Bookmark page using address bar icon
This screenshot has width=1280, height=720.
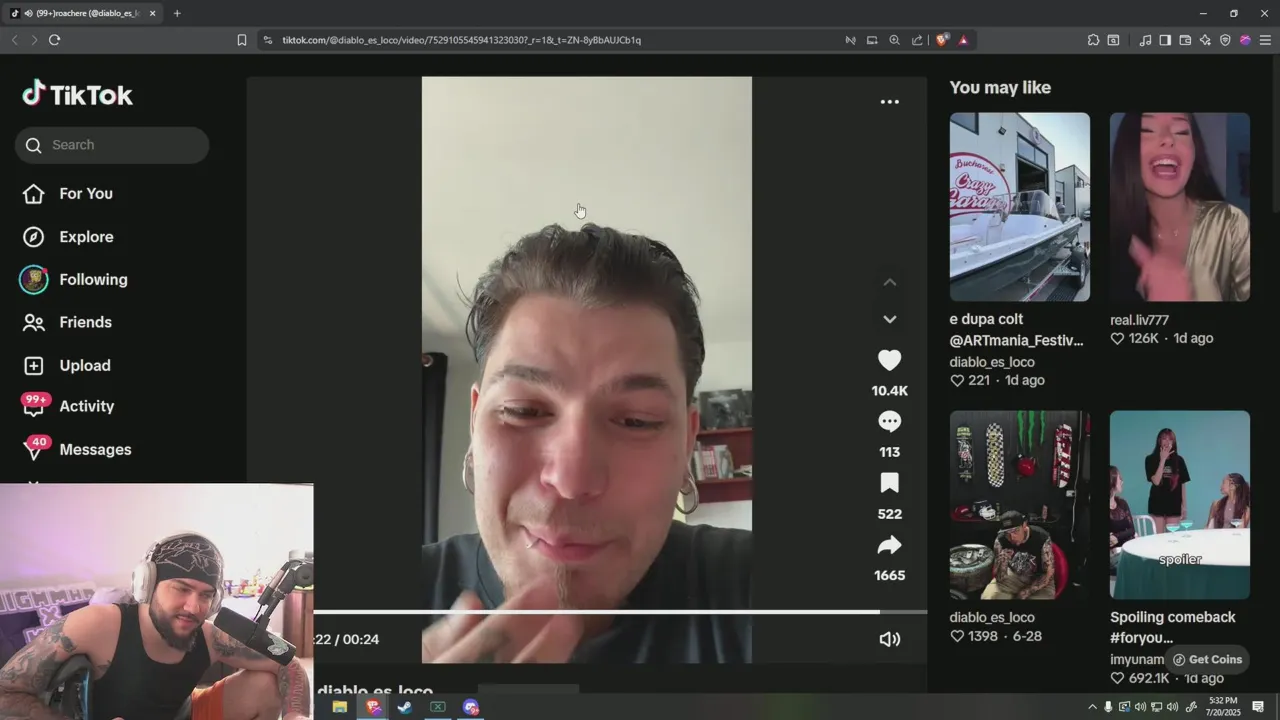[242, 40]
